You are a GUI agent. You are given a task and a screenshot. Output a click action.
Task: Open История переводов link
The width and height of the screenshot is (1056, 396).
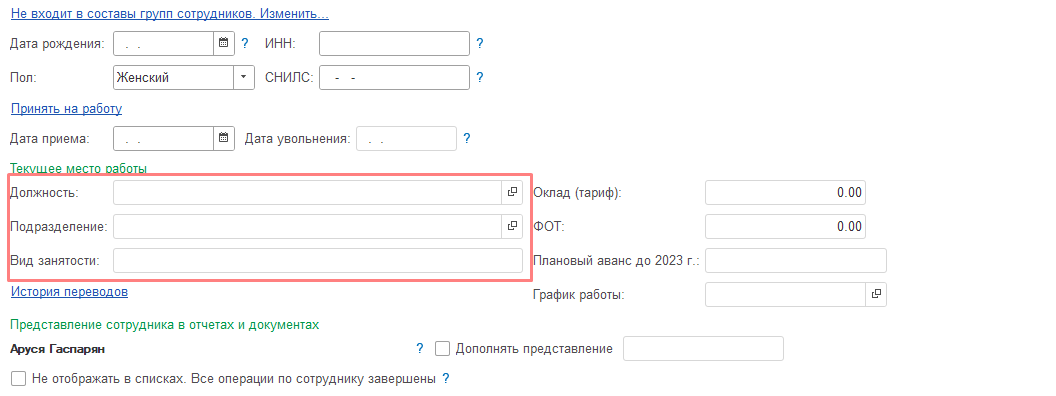[x=69, y=292]
